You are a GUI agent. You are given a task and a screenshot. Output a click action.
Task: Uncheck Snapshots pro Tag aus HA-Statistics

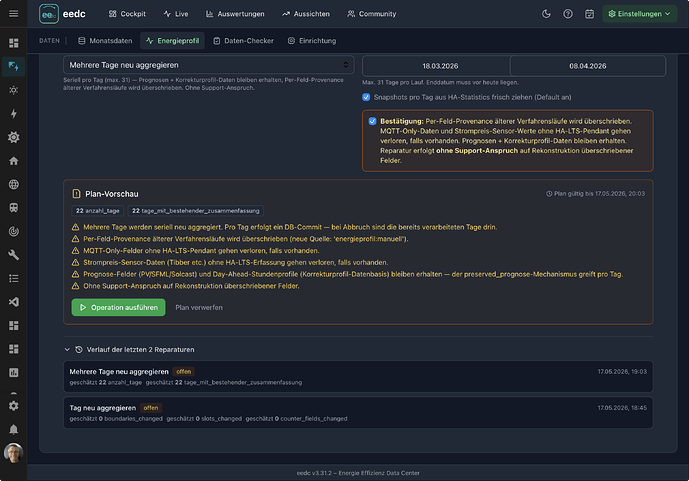tap(366, 97)
